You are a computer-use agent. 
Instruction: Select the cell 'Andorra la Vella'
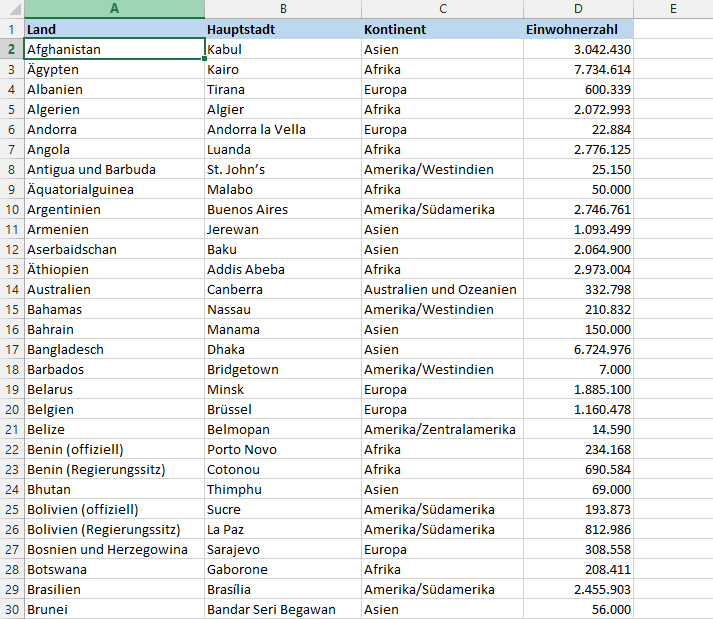point(283,129)
